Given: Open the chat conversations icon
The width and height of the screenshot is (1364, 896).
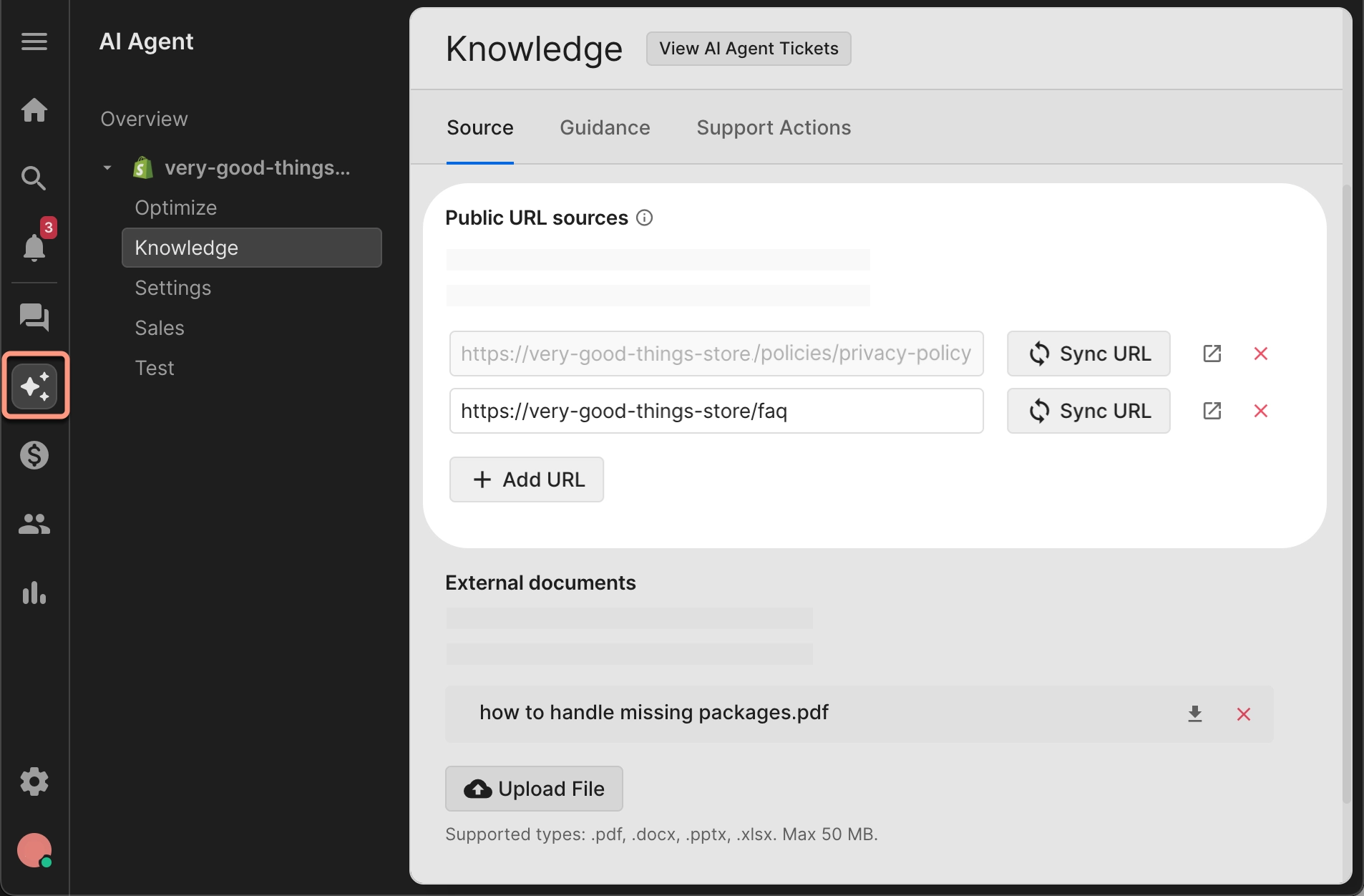Looking at the screenshot, I should click(x=34, y=317).
